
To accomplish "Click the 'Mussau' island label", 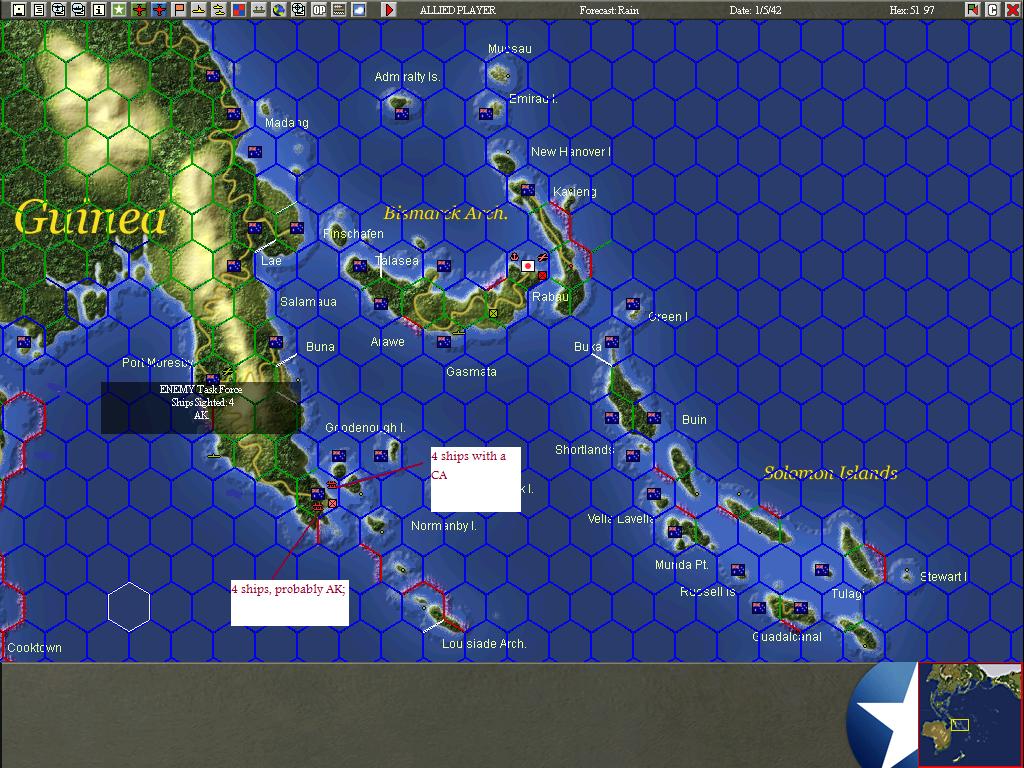I will click(510, 49).
